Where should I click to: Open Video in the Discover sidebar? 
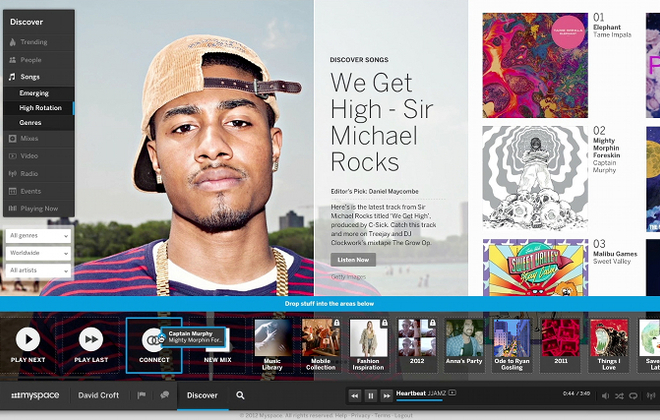39,156
